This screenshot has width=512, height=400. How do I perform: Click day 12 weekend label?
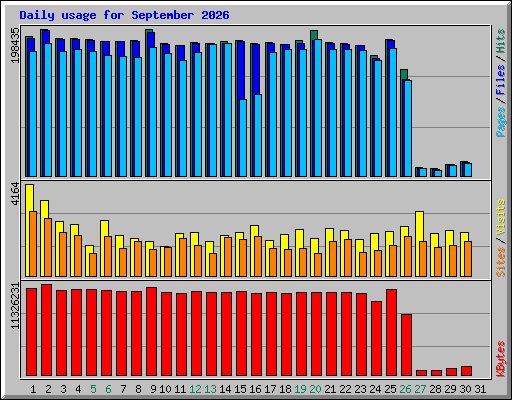tap(195, 389)
